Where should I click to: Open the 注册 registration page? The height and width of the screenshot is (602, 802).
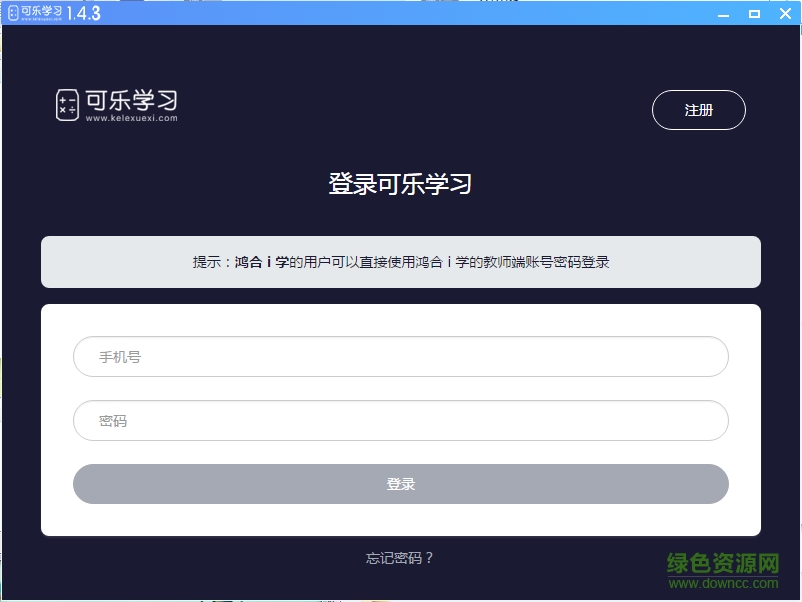tap(698, 110)
